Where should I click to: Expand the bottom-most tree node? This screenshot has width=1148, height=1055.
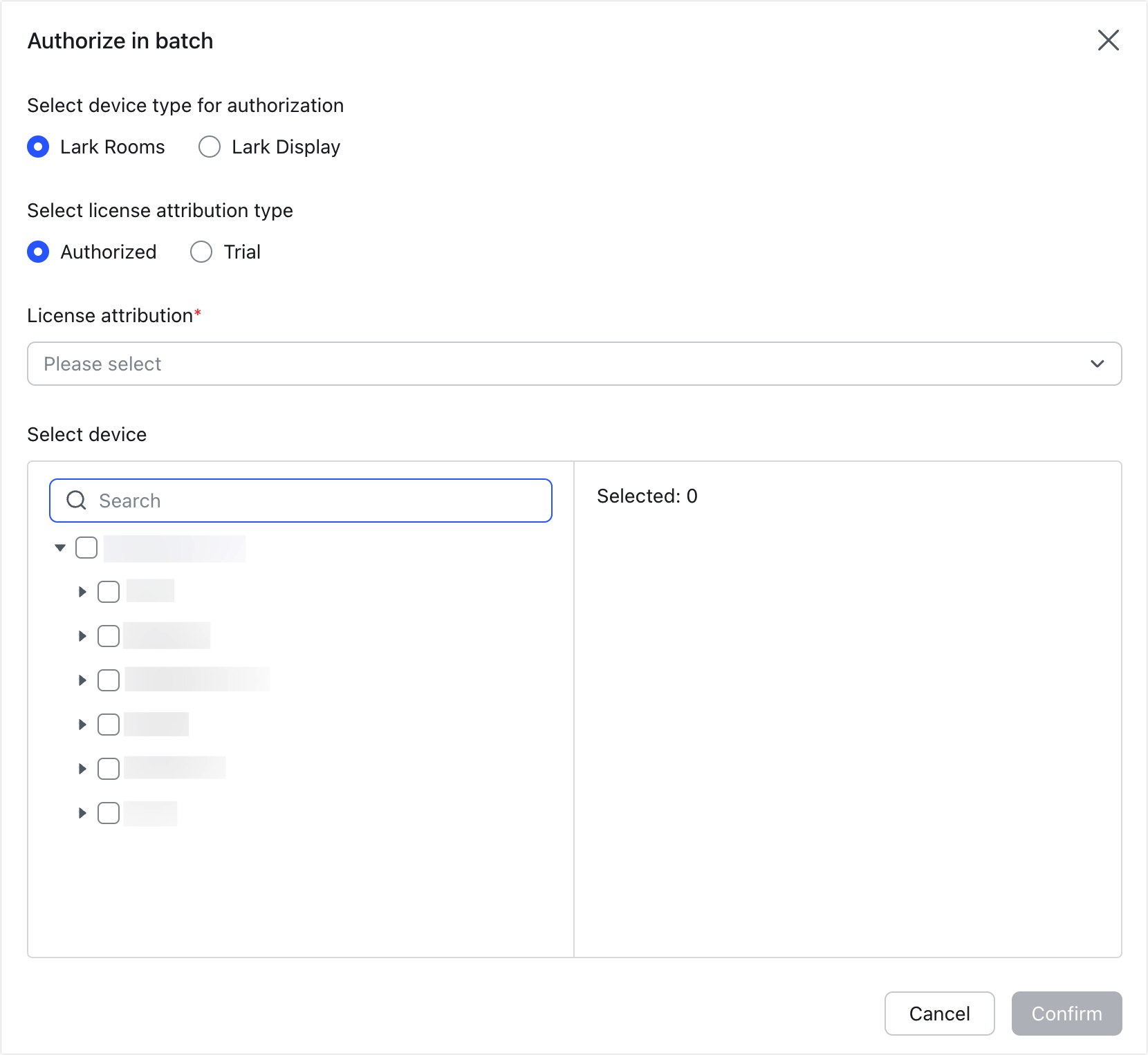tap(82, 813)
